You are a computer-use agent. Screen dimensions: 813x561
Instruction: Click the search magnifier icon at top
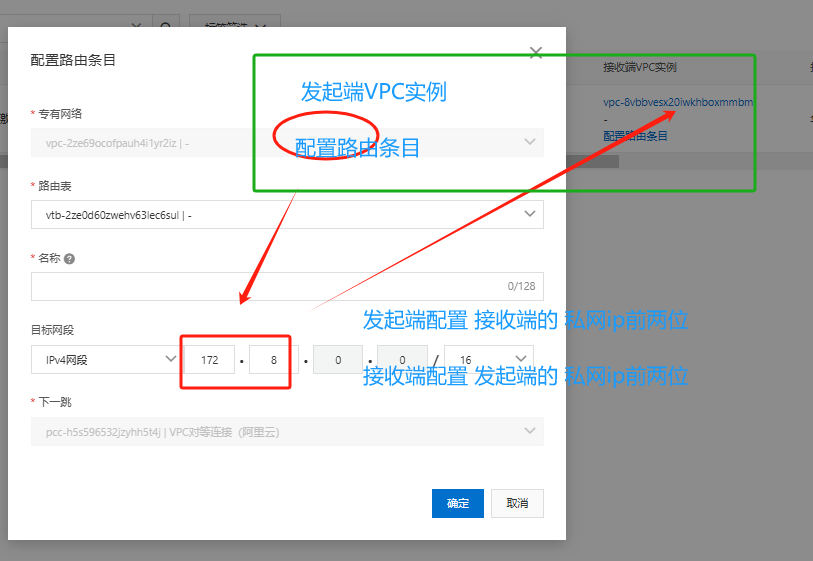(166, 24)
